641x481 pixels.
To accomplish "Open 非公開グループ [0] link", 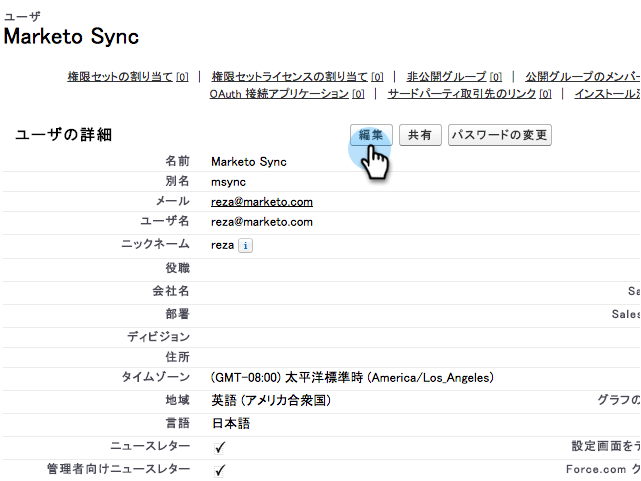I will (454, 76).
